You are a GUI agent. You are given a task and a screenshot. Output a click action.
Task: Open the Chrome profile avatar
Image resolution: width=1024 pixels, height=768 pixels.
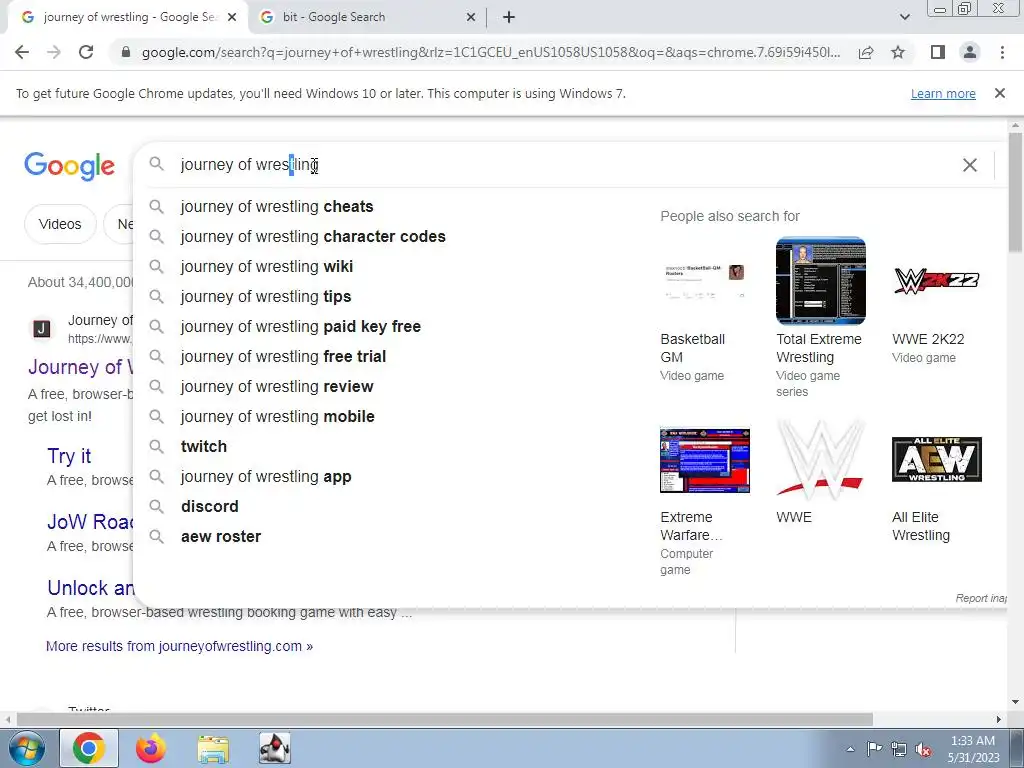[x=970, y=52]
